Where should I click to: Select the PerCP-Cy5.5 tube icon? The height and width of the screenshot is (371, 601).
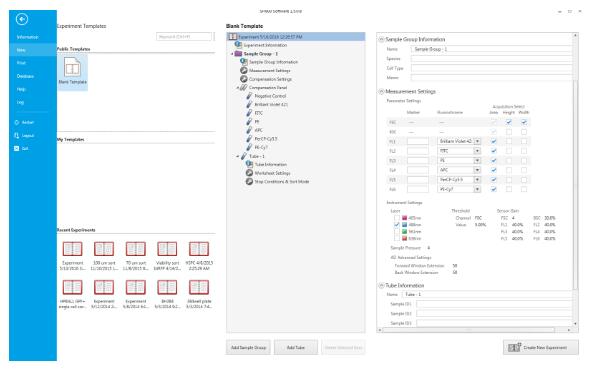pos(249,138)
